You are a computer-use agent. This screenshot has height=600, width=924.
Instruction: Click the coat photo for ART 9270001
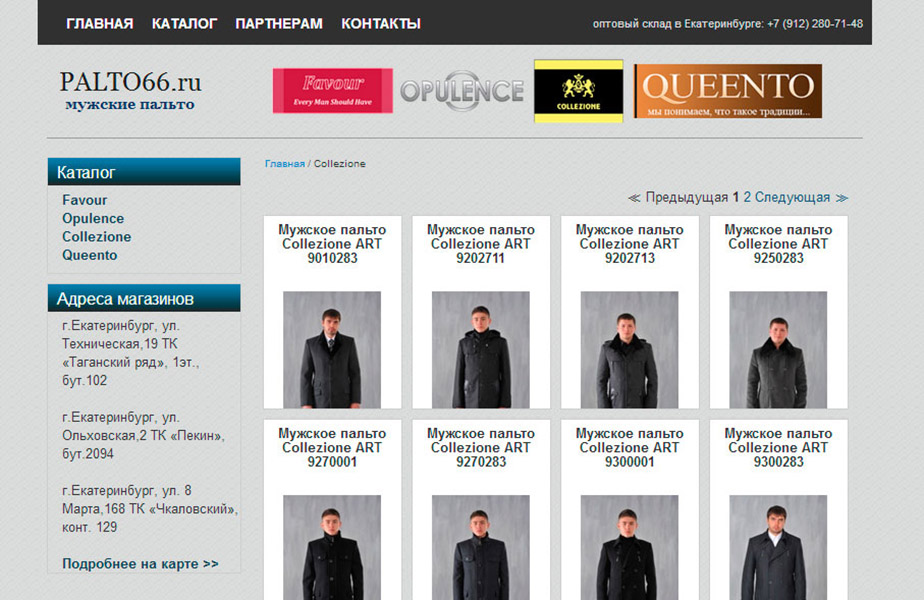(332, 548)
